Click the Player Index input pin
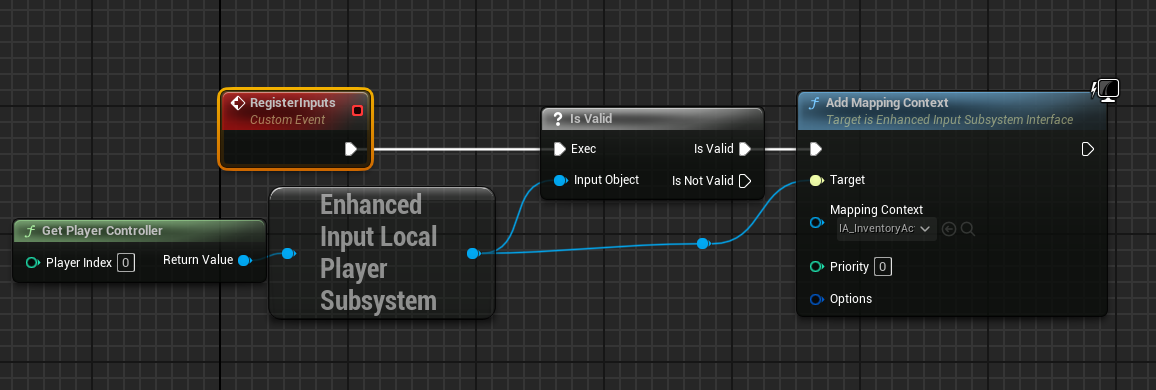The image size is (1156, 390). pyautogui.click(x=32, y=262)
